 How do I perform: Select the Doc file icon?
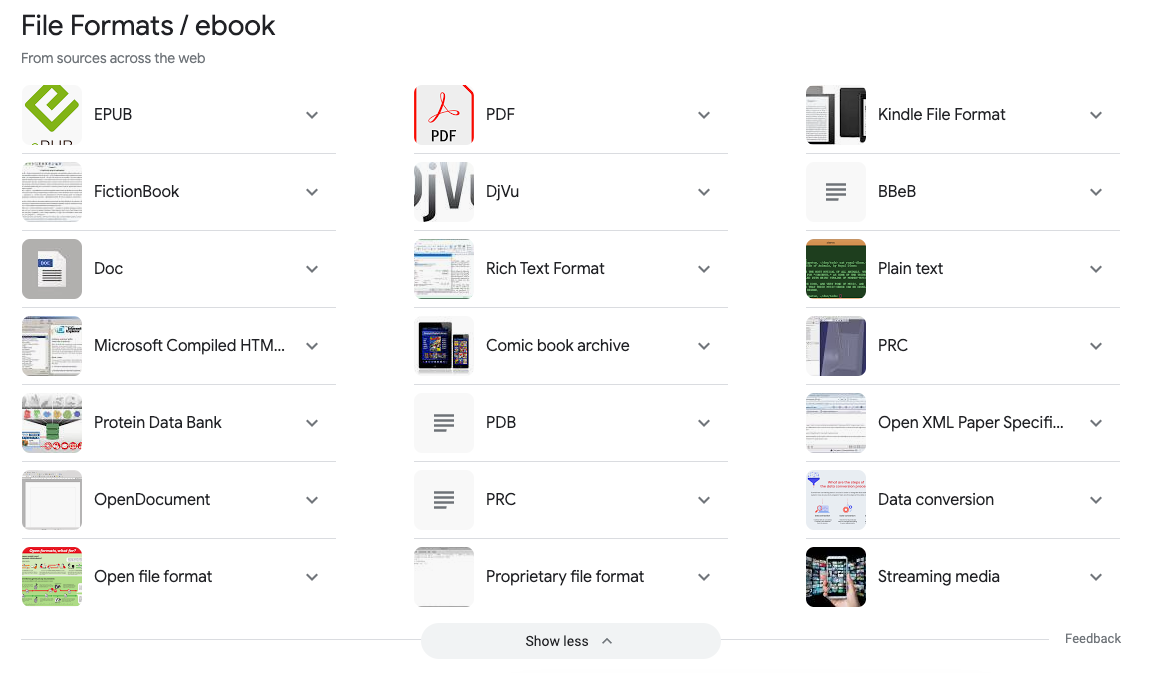pyautogui.click(x=52, y=269)
